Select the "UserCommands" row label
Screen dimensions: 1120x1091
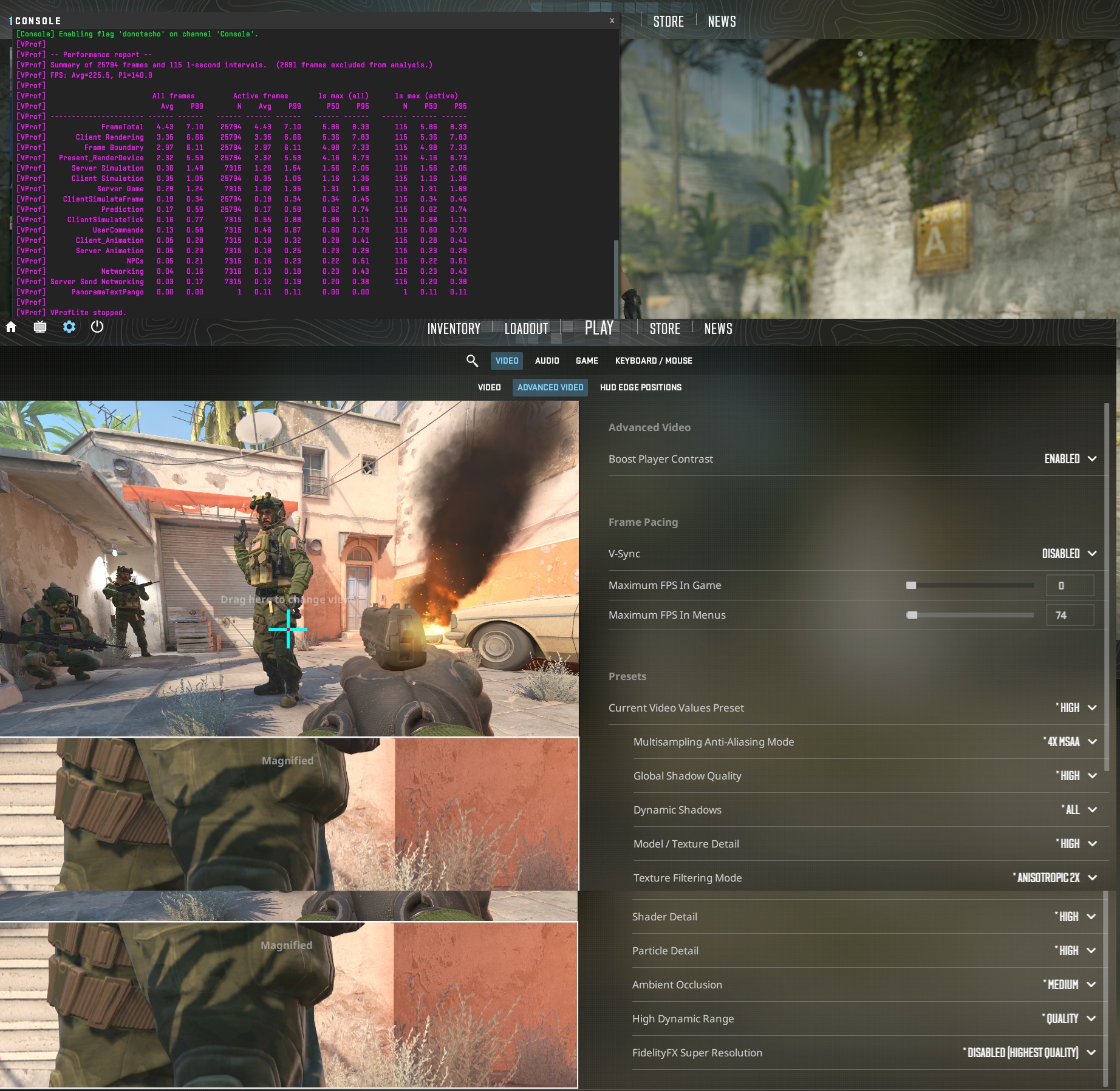click(118, 230)
